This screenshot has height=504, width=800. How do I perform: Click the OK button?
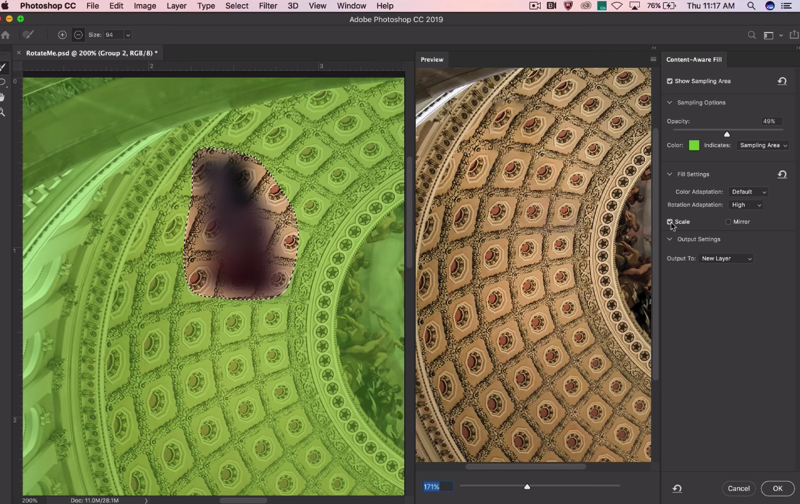click(x=778, y=488)
